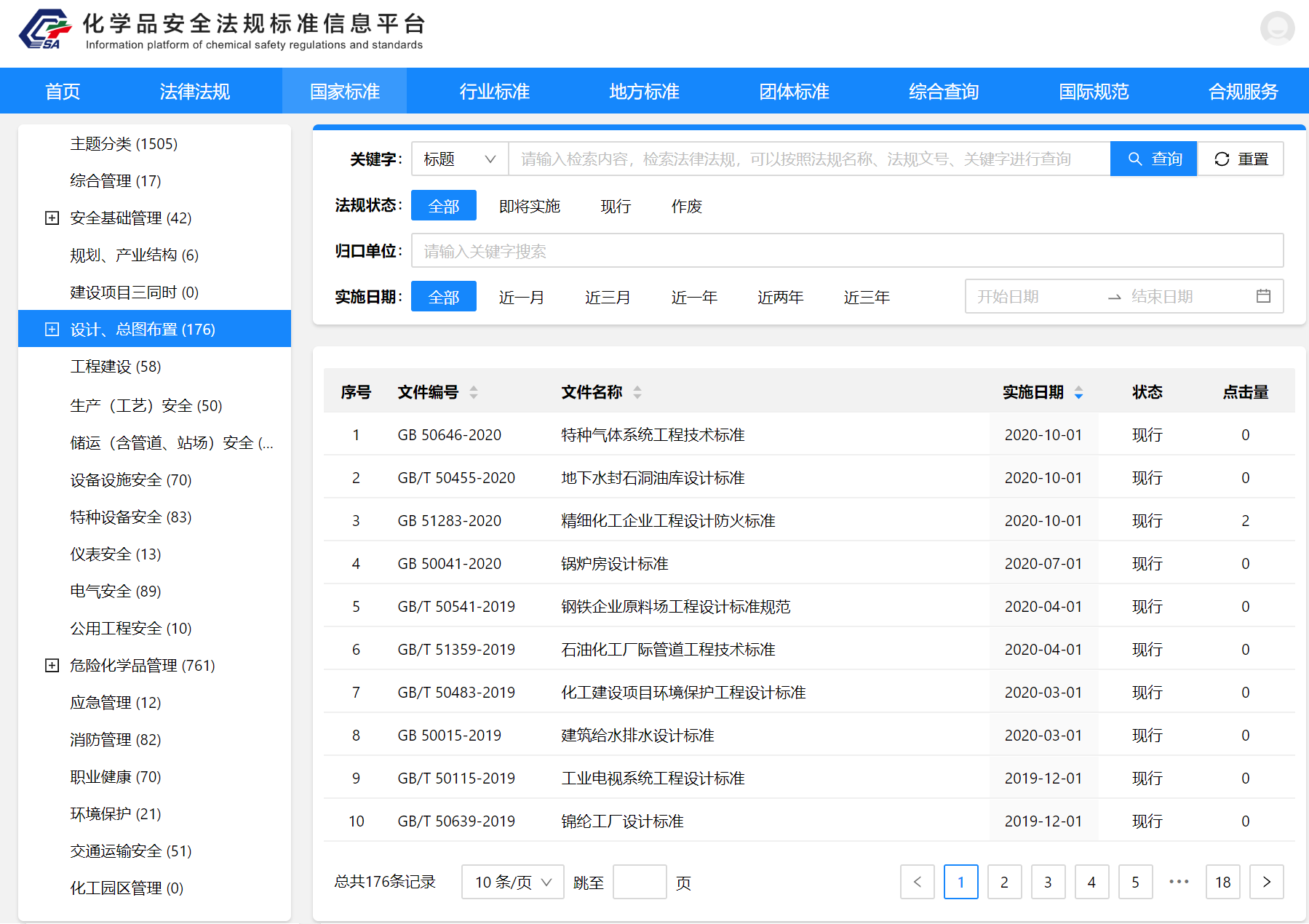This screenshot has height=924, width=1309.
Task: Click the user avatar icon
Action: pos(1277,28)
